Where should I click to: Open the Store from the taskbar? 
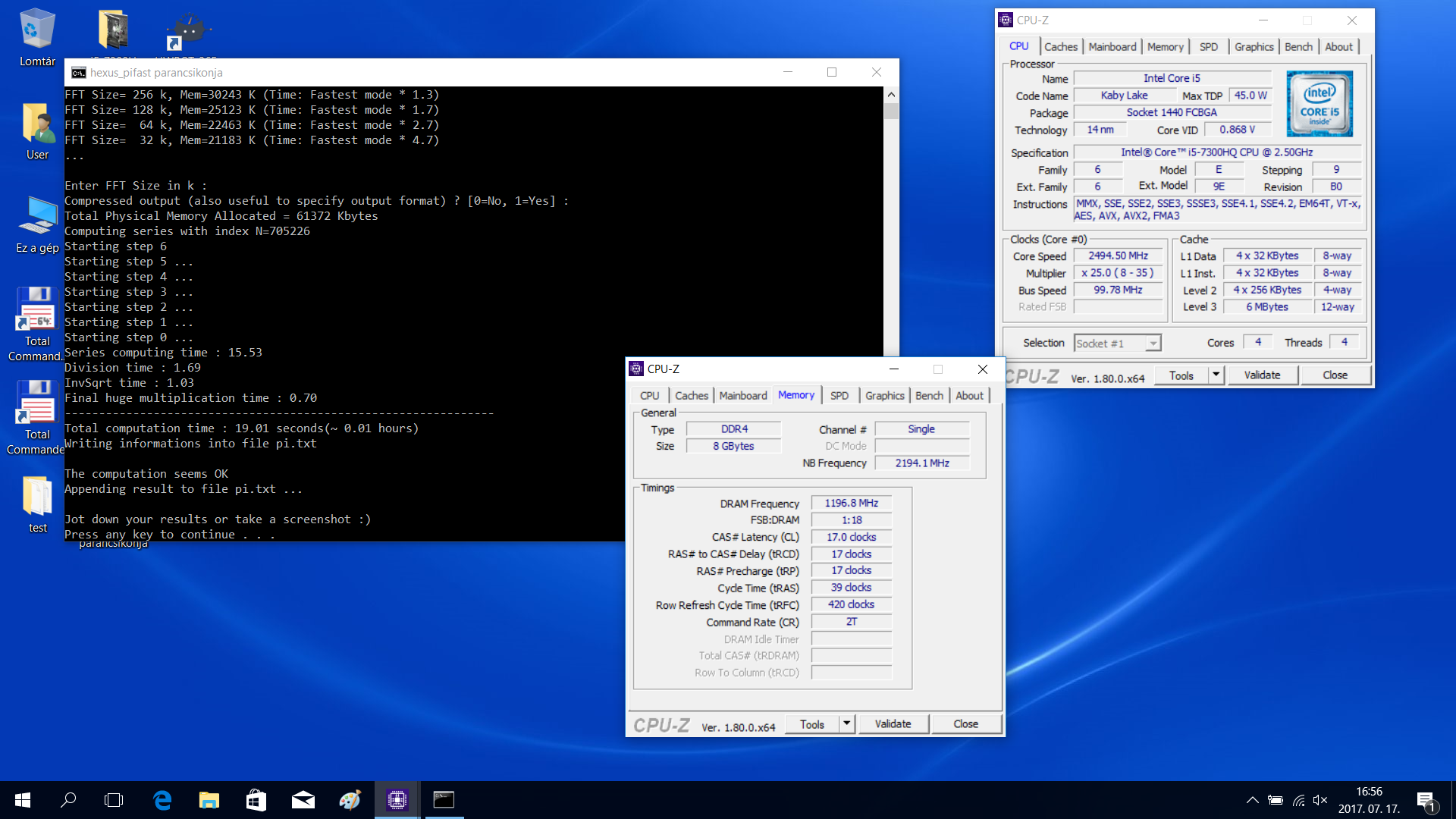coord(256,800)
